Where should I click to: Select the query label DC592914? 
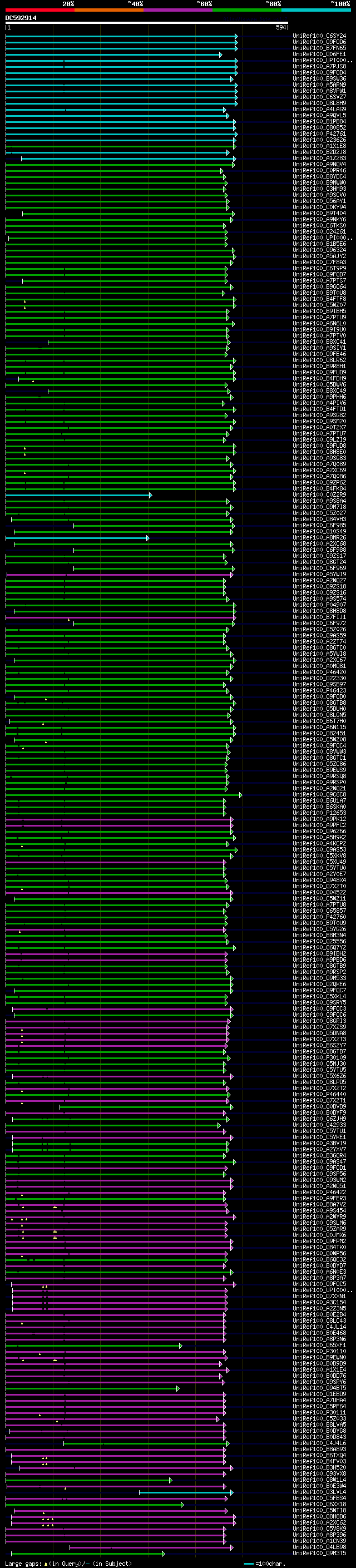21,18
